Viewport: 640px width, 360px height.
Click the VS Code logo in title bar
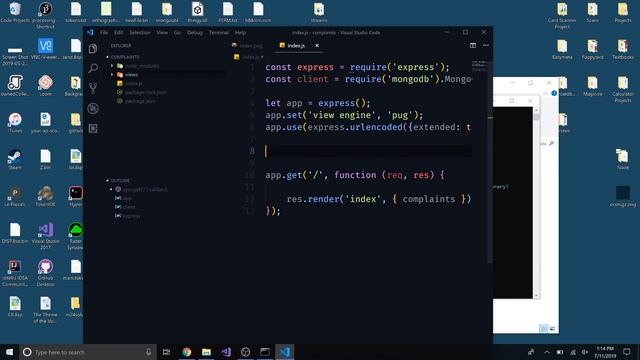[90, 32]
